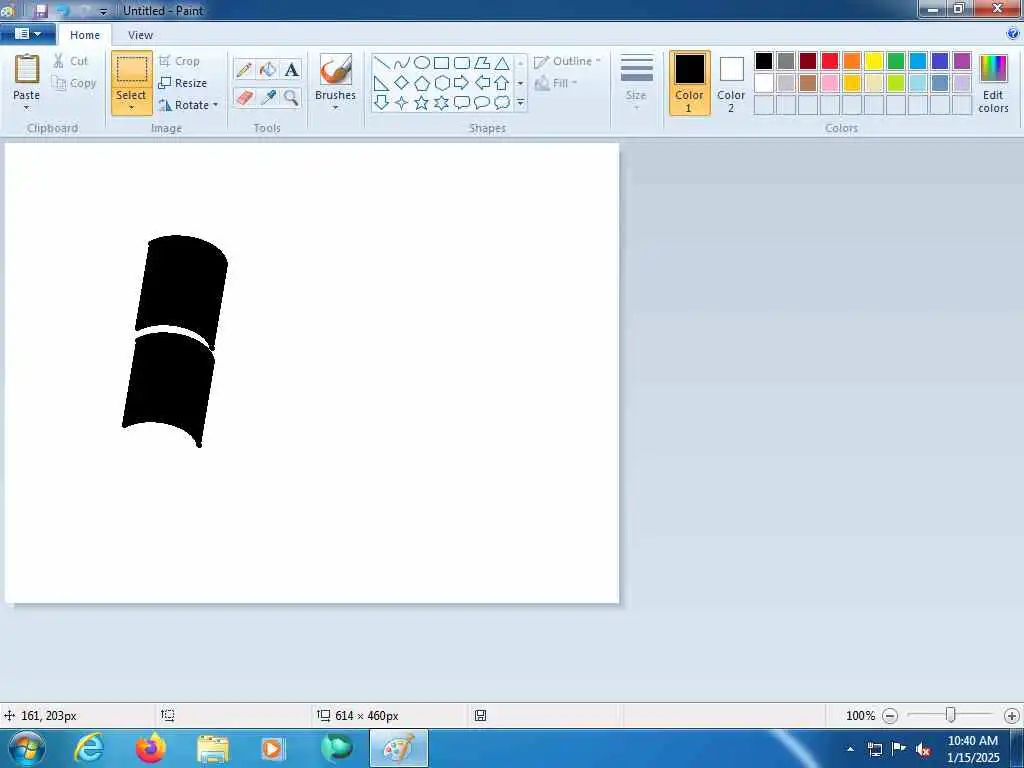The height and width of the screenshot is (768, 1024).
Task: Open the Paint Help icon
Action: [x=1013, y=34]
